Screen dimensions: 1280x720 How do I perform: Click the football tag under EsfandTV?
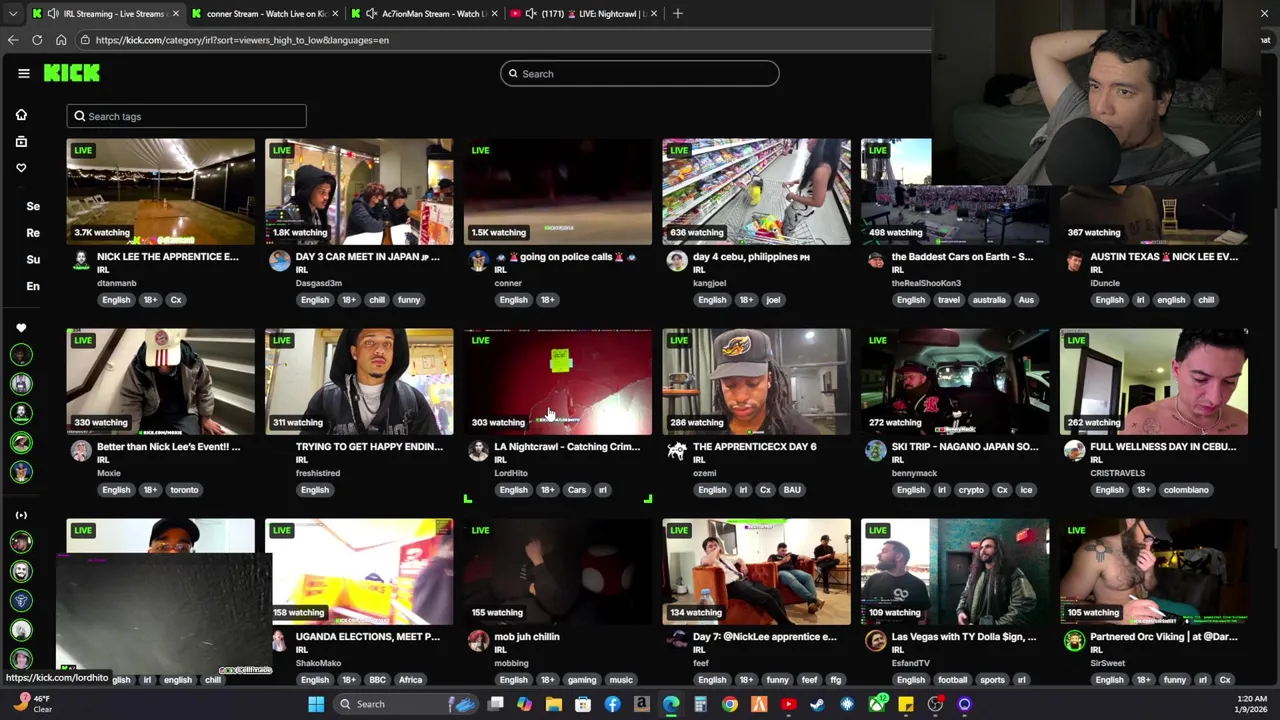(952, 680)
